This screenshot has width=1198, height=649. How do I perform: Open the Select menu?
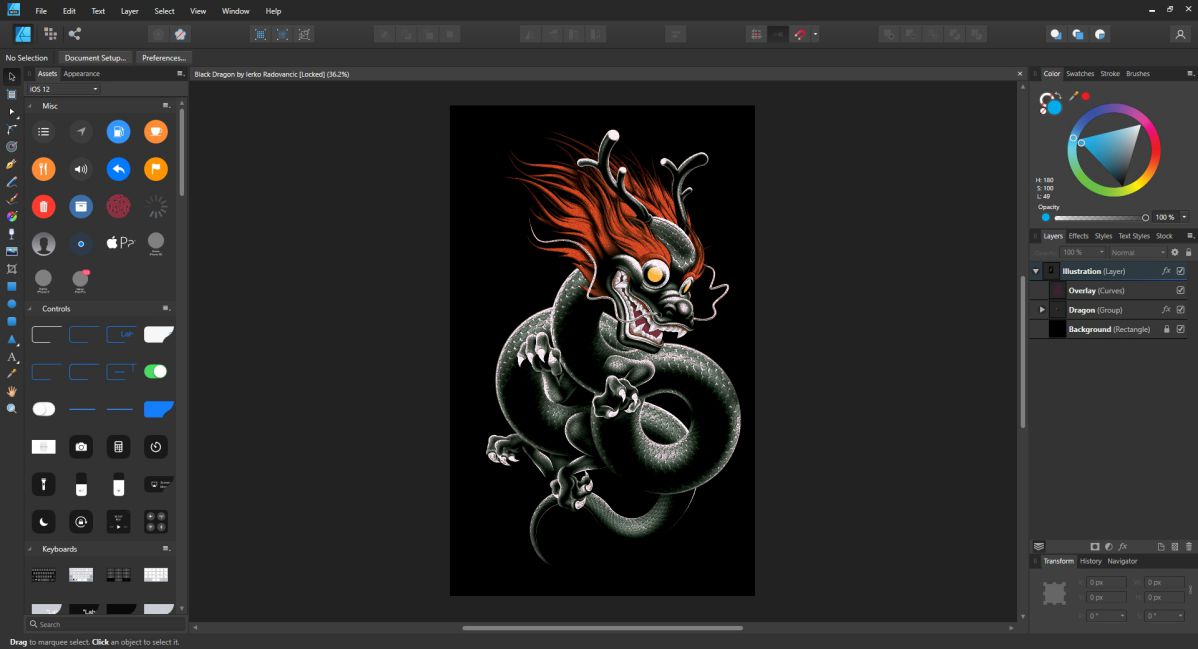click(164, 11)
